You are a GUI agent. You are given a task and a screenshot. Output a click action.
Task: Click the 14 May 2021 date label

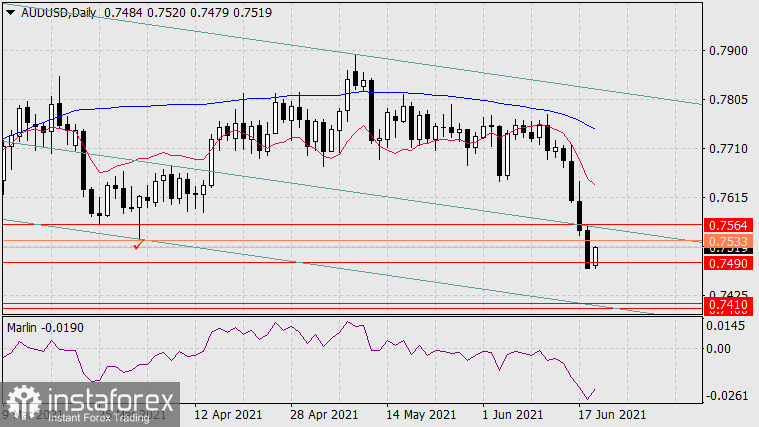(x=421, y=415)
